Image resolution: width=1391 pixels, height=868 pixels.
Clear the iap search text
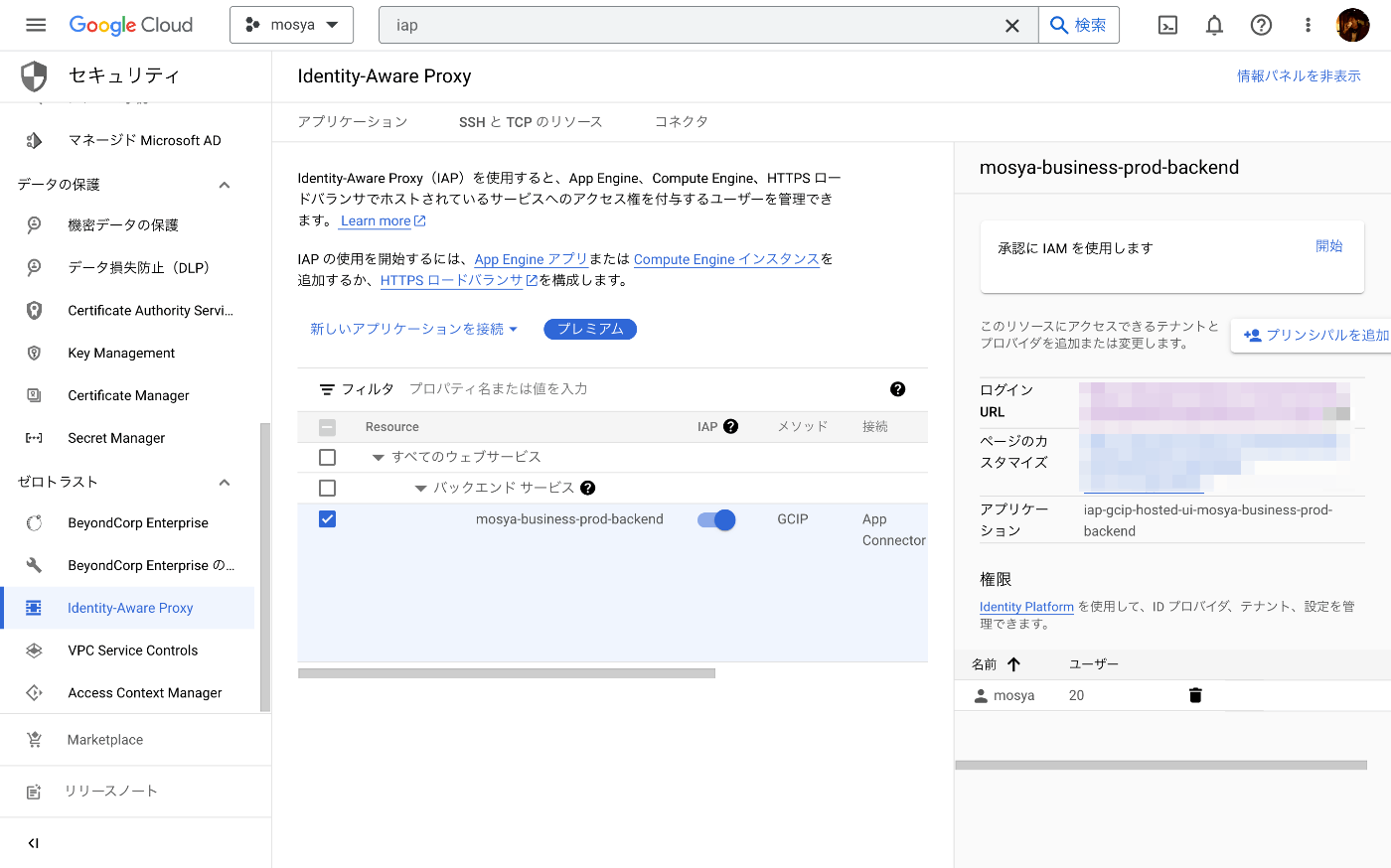(1011, 26)
